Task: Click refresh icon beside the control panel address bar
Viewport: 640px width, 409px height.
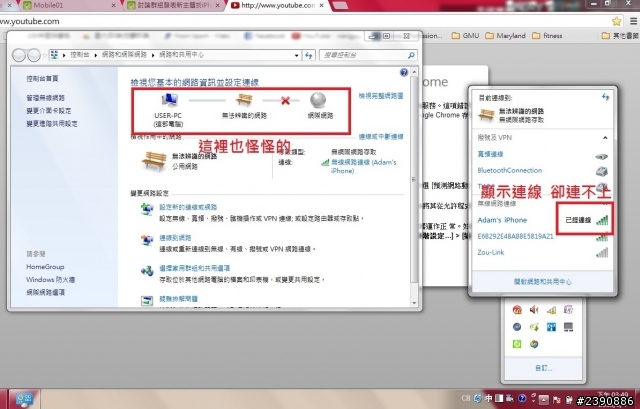Action: pos(309,55)
